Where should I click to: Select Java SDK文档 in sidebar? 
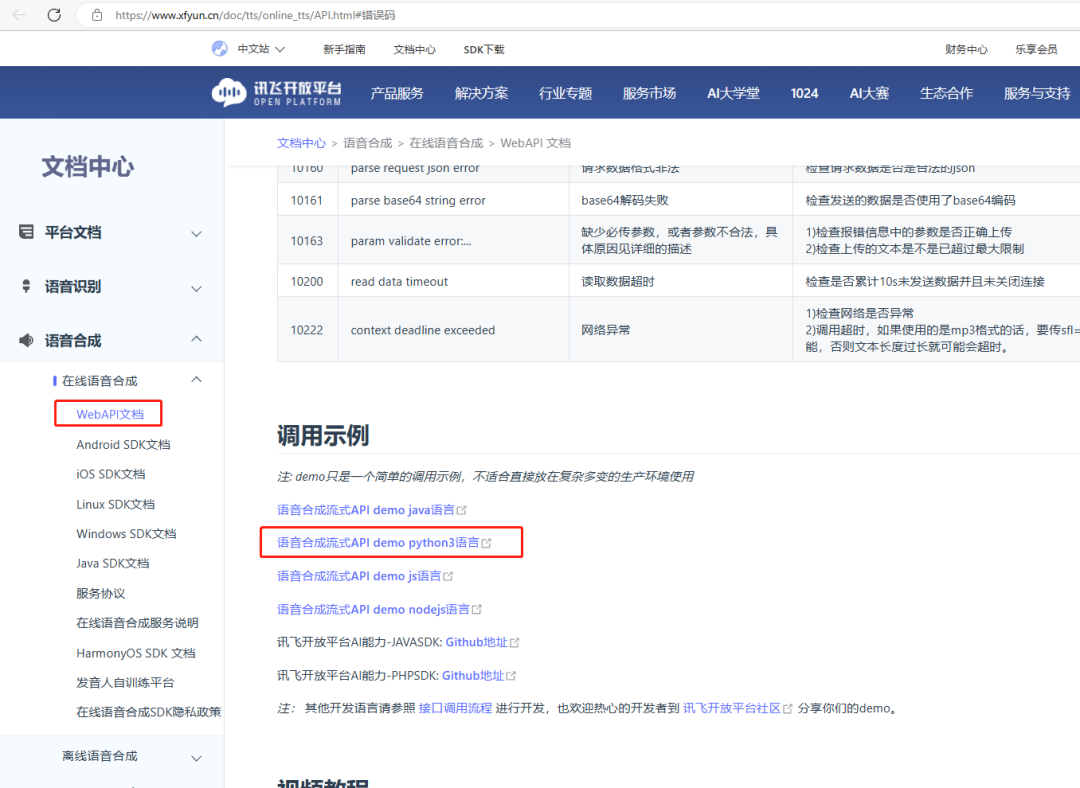click(113, 563)
